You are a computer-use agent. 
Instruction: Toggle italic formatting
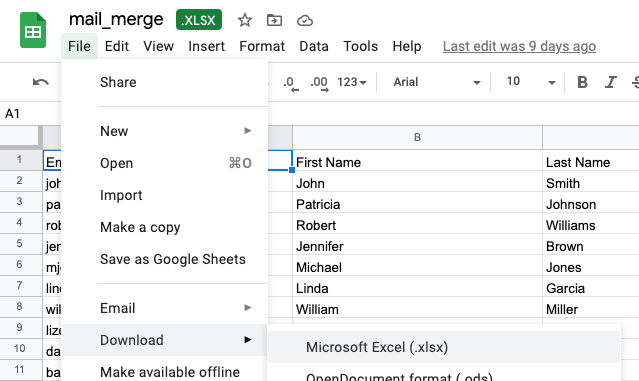click(610, 82)
